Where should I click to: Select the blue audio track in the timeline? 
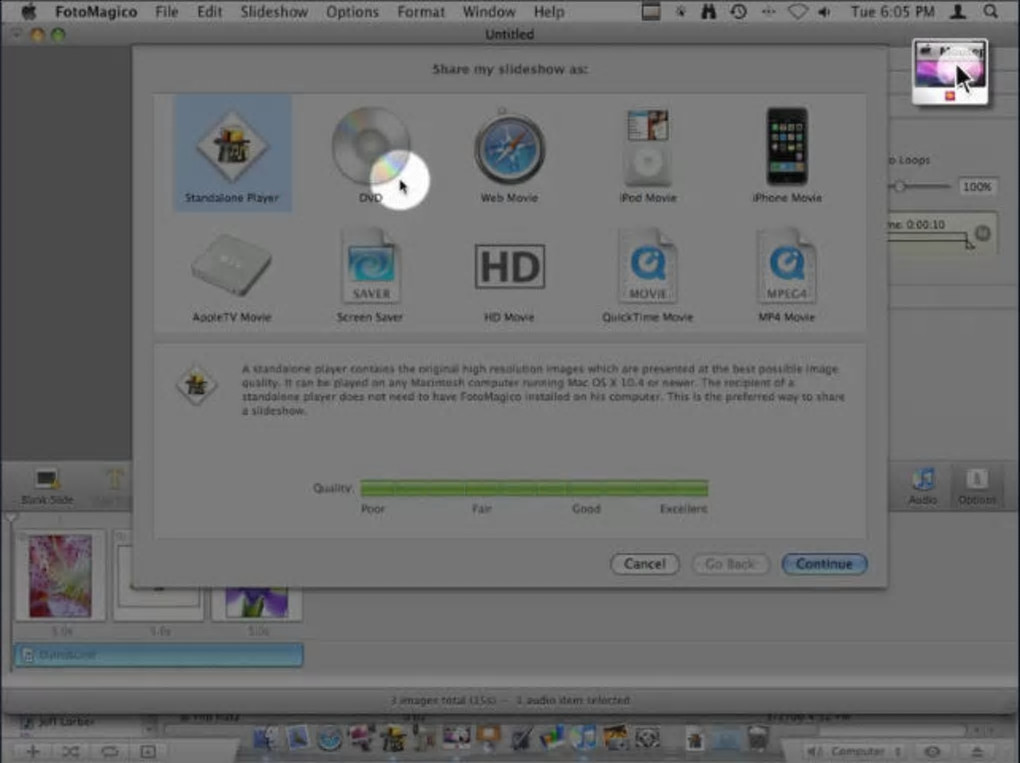[x=159, y=655]
